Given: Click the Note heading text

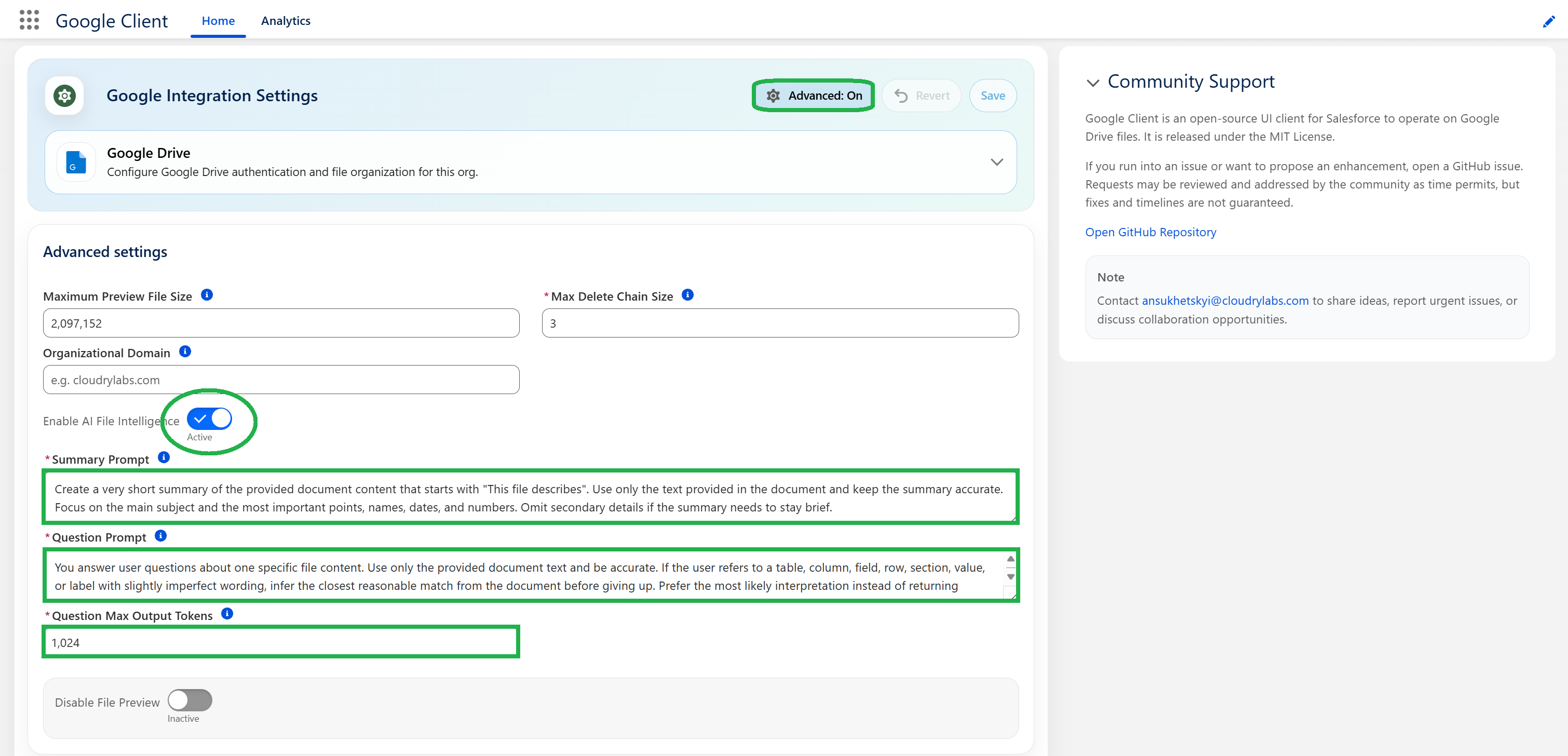Looking at the screenshot, I should point(1110,277).
